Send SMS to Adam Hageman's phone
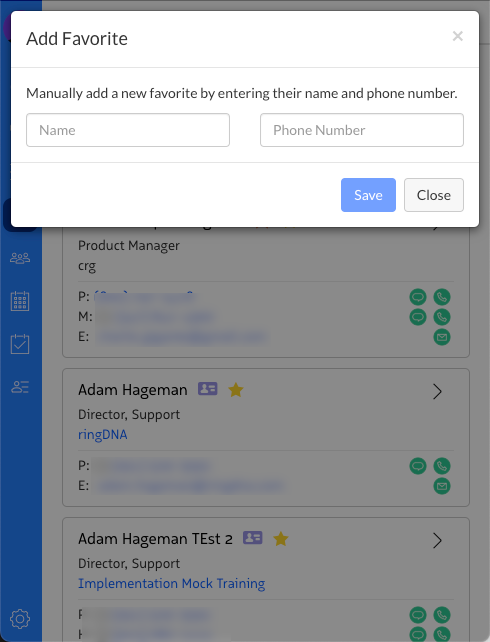This screenshot has height=642, width=490. point(418,466)
